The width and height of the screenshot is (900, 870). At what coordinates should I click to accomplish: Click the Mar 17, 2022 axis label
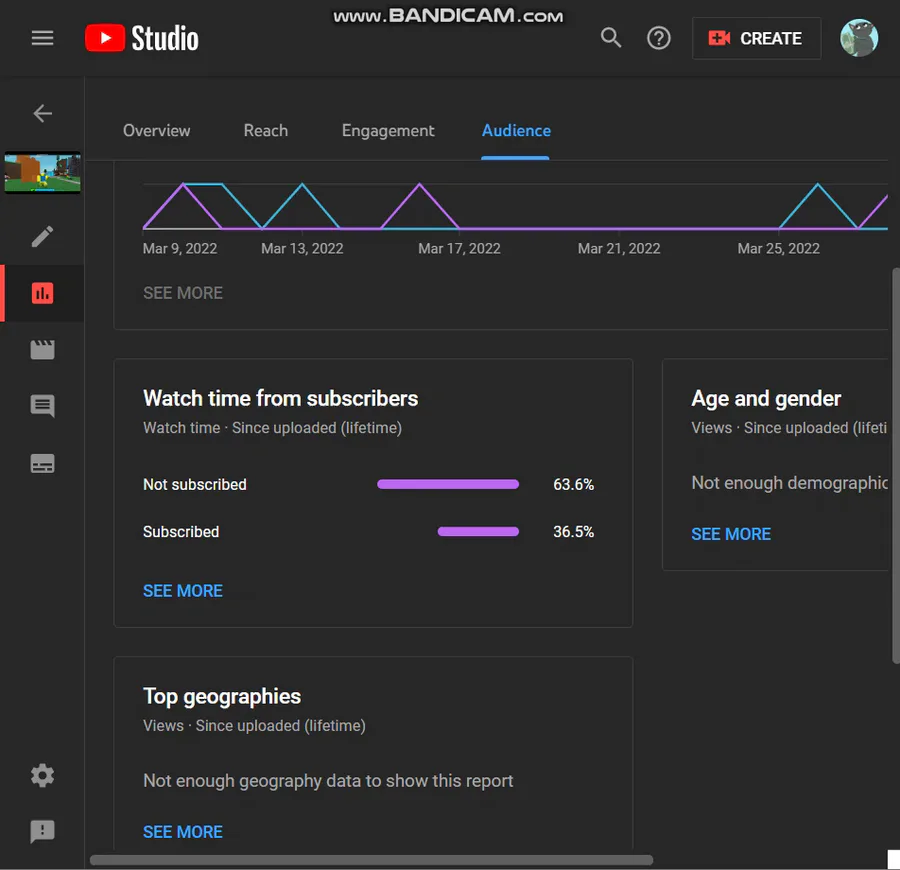coord(459,248)
